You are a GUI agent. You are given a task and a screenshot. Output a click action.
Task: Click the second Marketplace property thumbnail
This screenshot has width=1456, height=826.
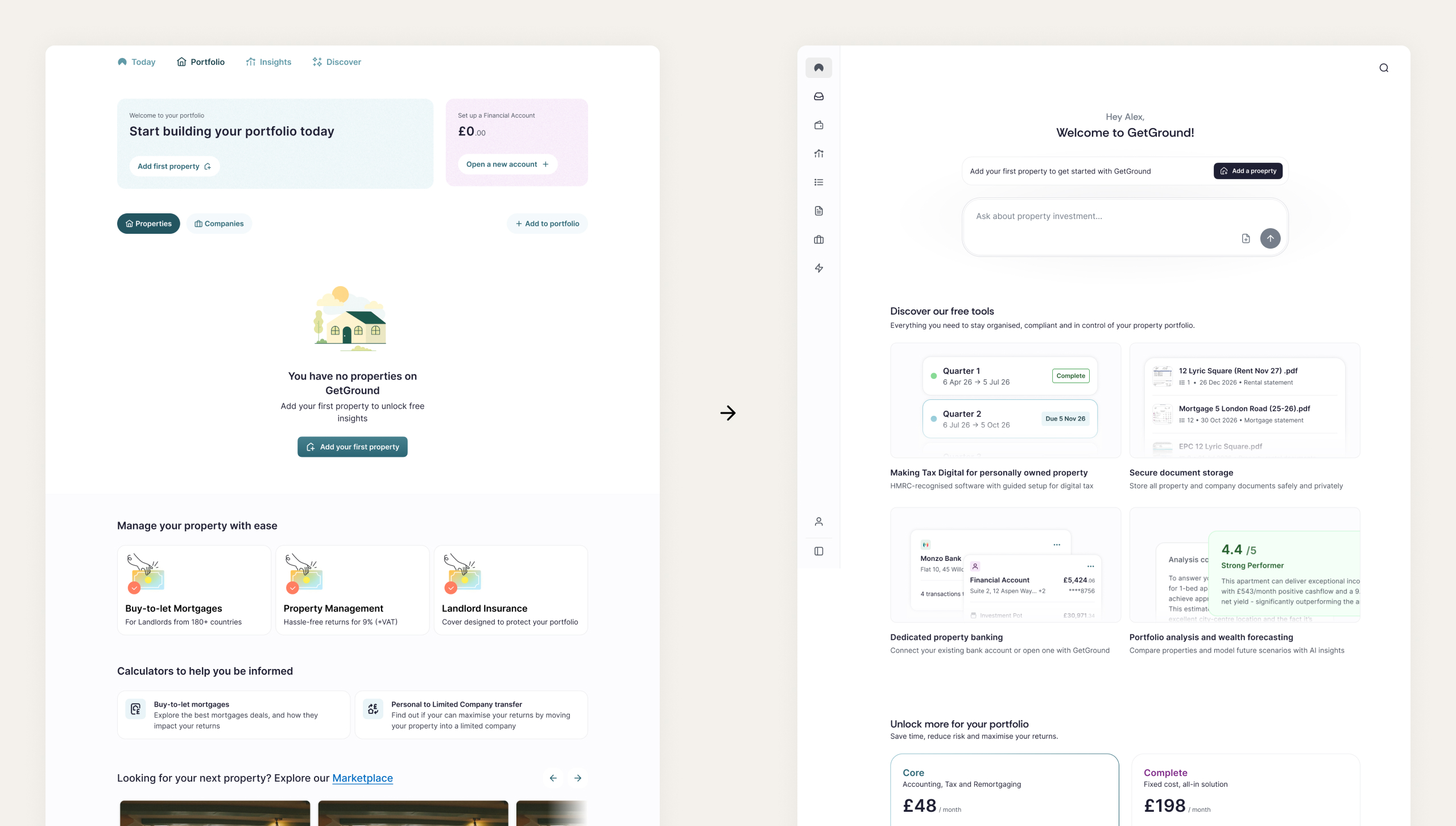click(x=413, y=813)
